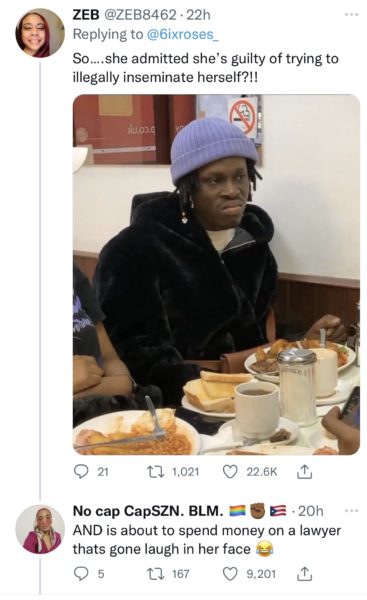Reply to ZEB's tweet via comment icon
Screen dimensions: 367x600
pos(81,472)
